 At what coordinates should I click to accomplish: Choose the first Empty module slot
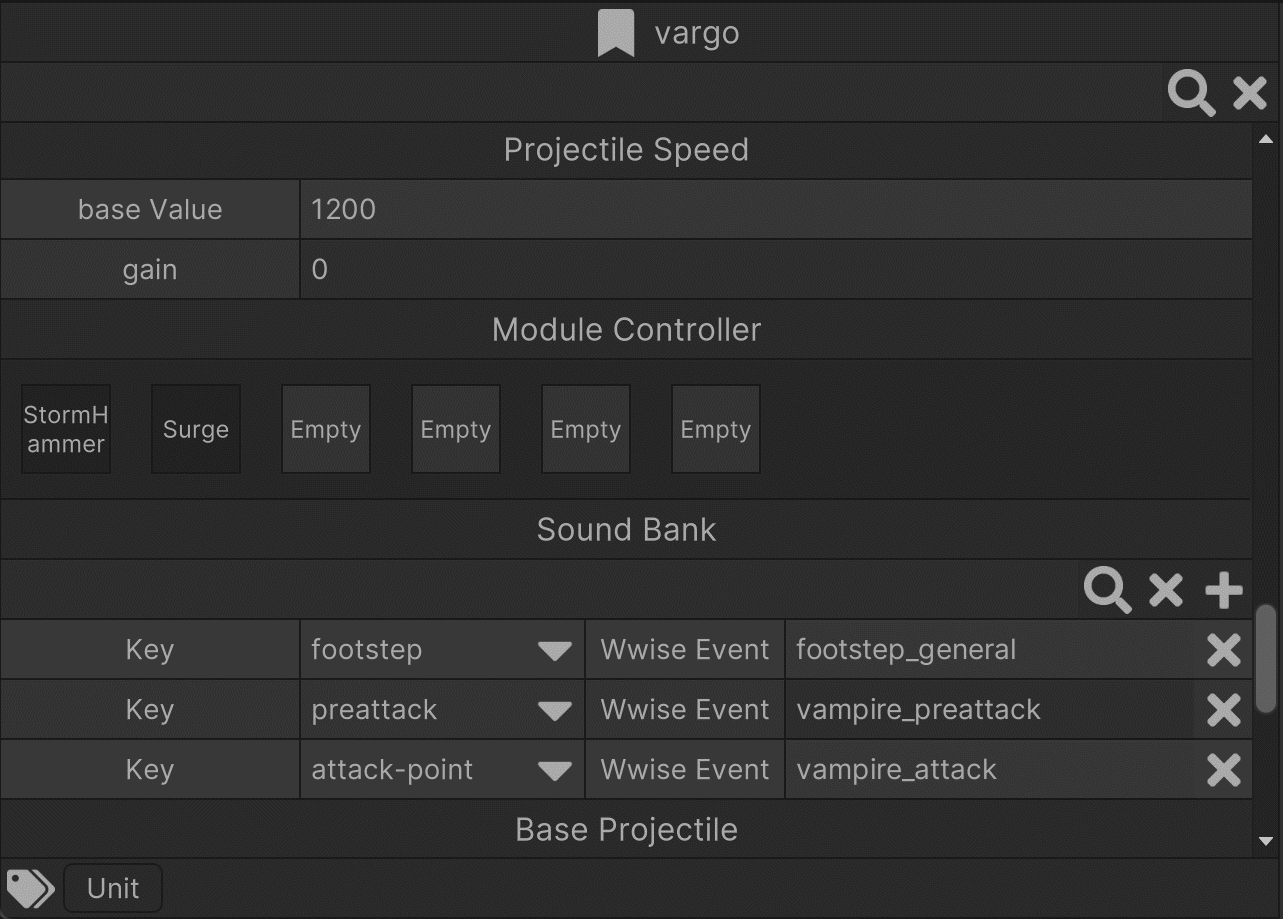tap(326, 429)
